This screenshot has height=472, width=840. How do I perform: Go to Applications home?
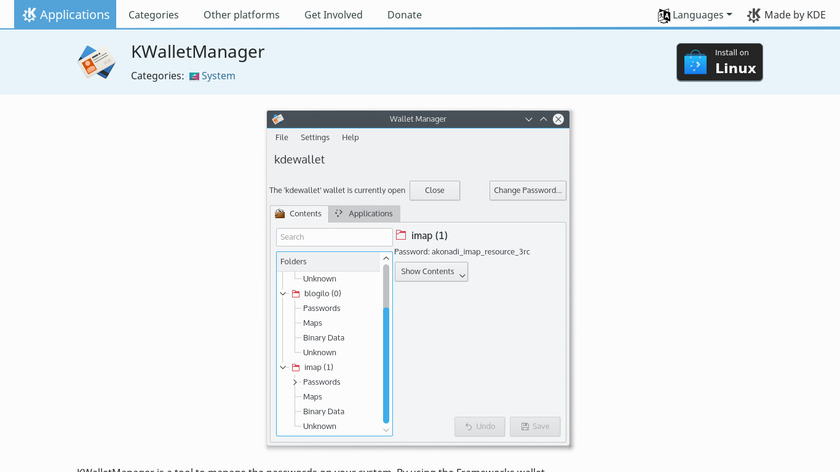pos(65,14)
